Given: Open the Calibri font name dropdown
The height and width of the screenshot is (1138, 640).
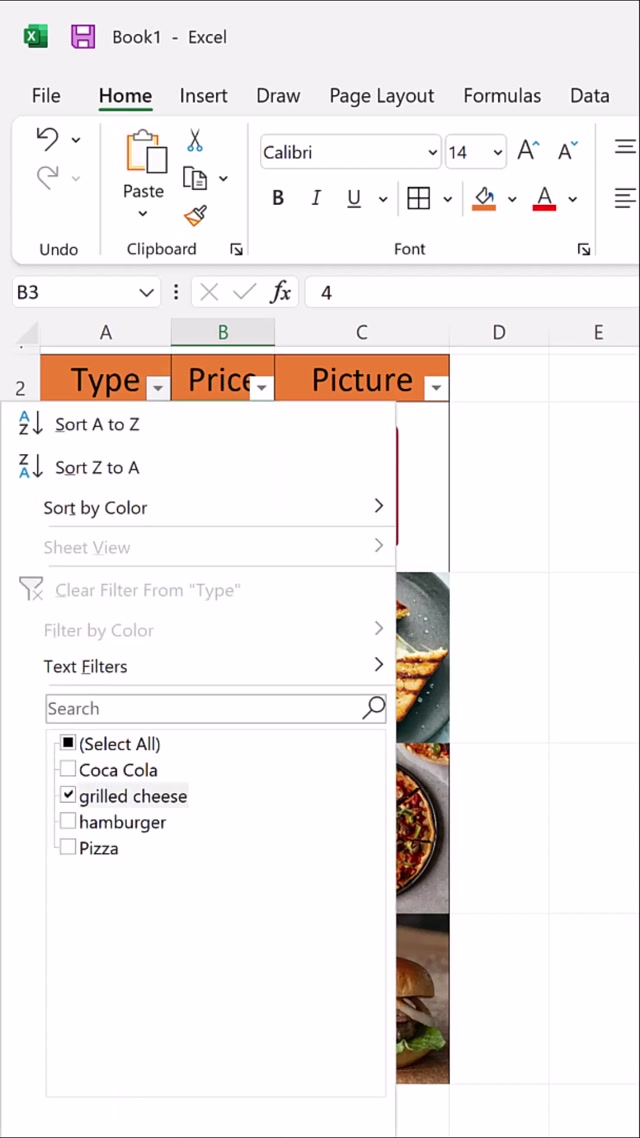Looking at the screenshot, I should [432, 153].
